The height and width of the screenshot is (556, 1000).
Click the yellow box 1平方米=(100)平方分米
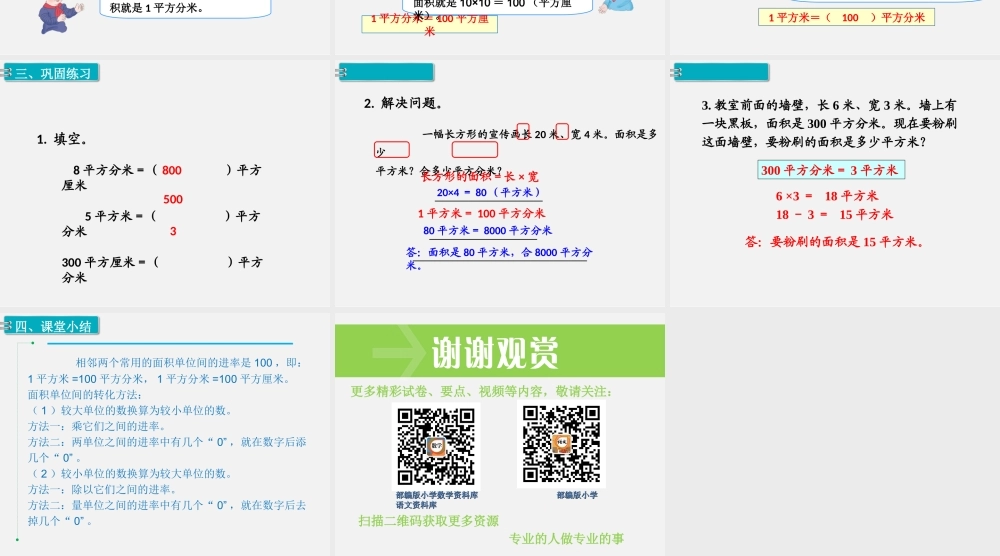(846, 17)
